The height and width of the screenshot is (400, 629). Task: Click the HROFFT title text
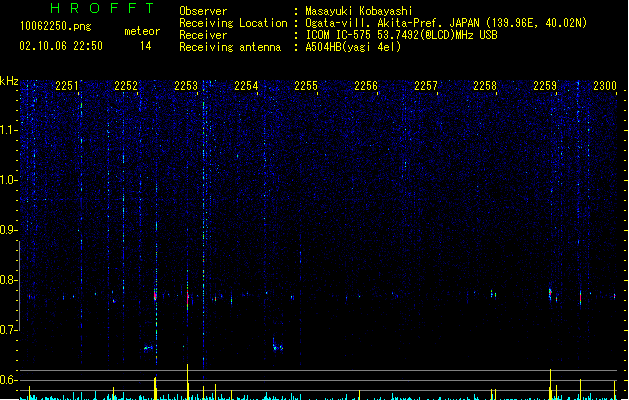tap(103, 8)
